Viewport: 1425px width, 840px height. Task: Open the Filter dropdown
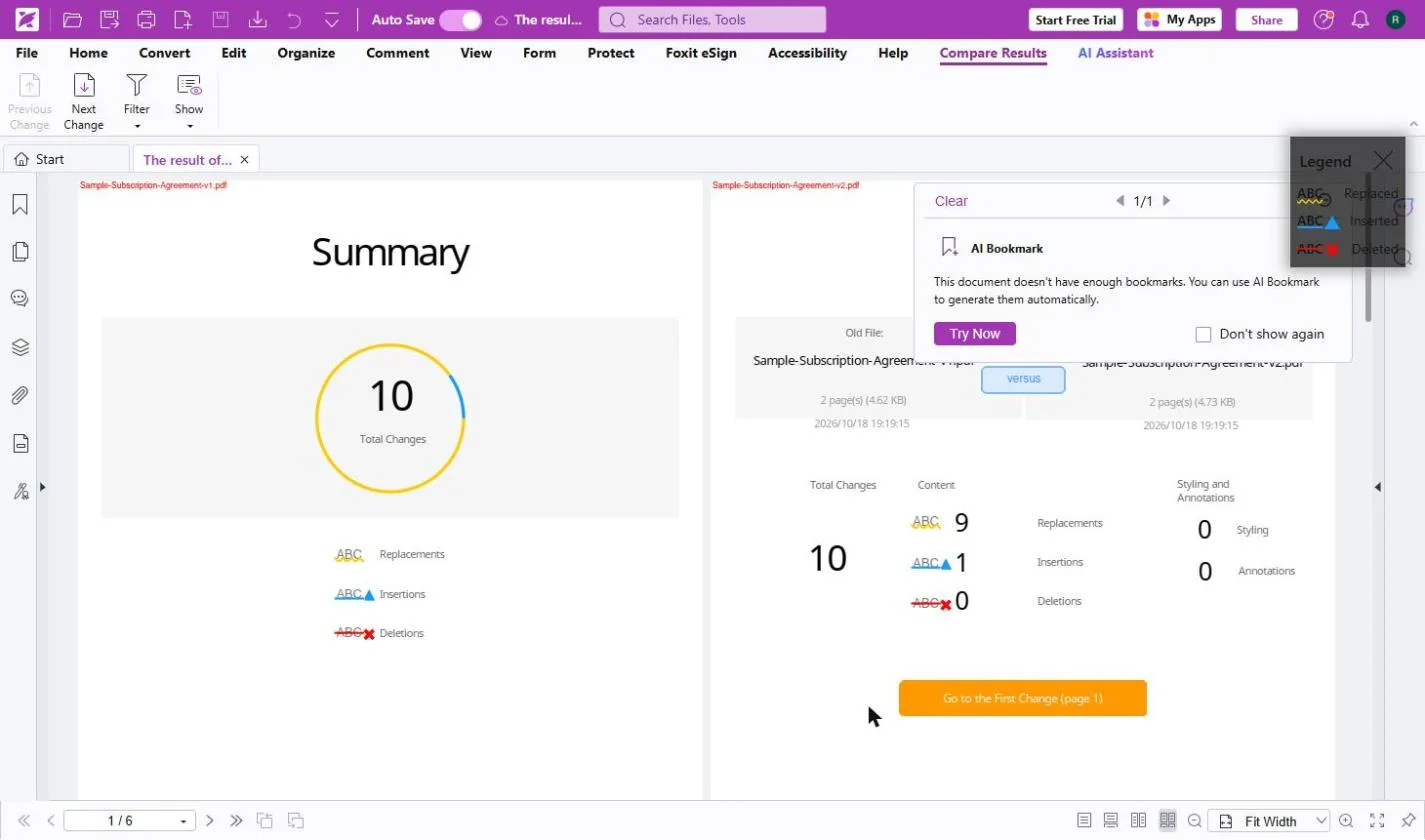[x=137, y=102]
